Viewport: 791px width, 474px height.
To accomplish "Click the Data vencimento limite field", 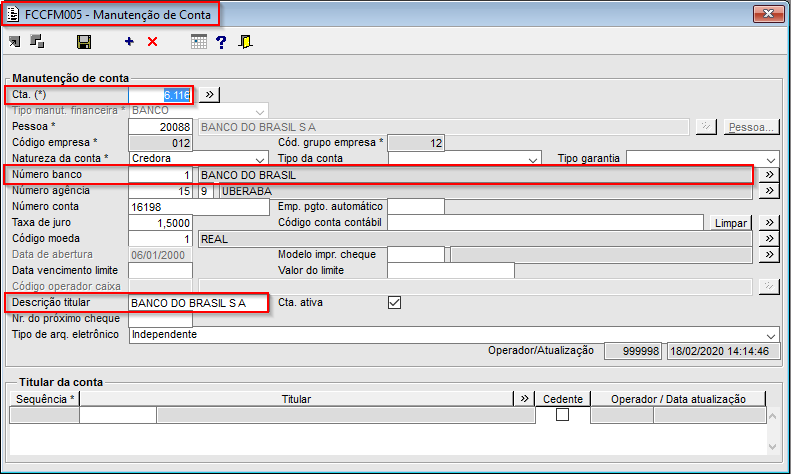I will (x=160, y=271).
